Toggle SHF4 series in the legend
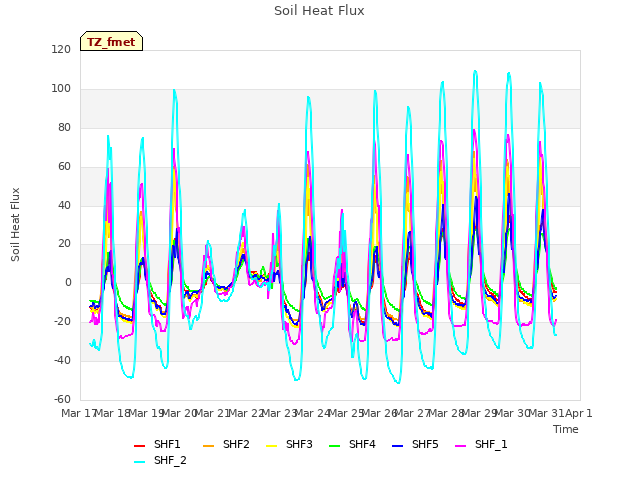The image size is (640, 480). 352,444
